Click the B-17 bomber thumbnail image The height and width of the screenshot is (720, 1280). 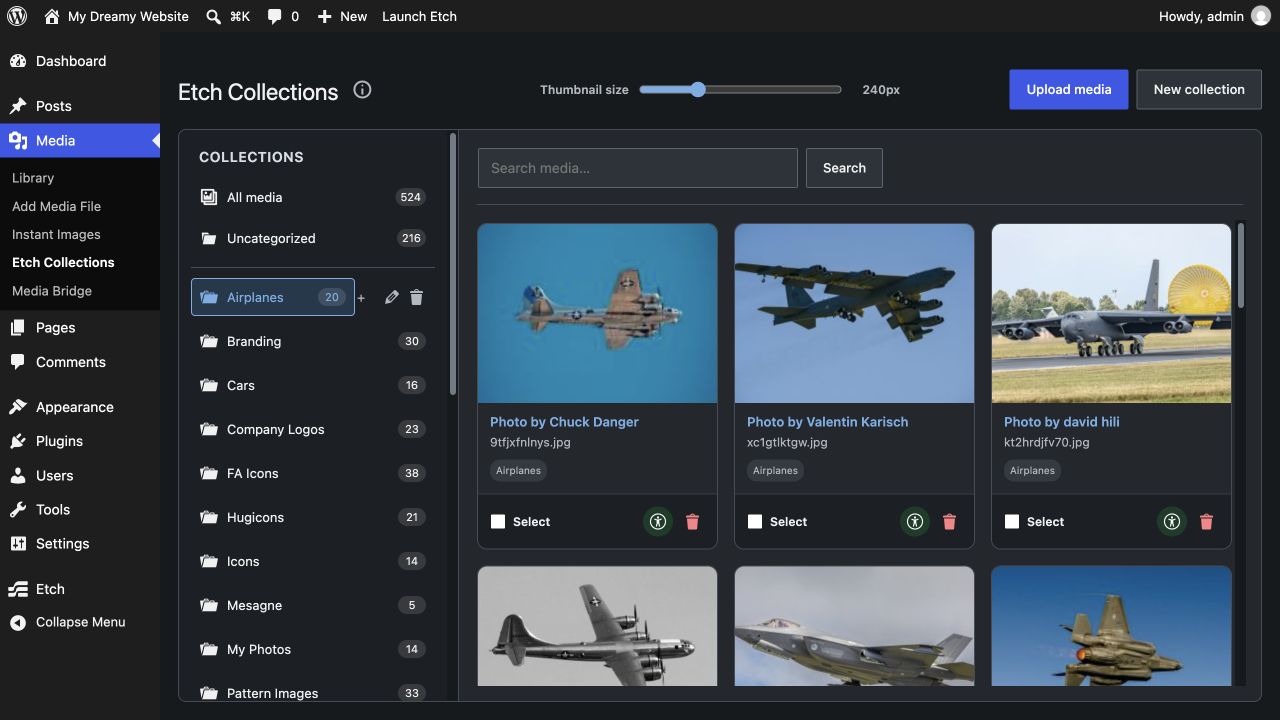point(597,313)
